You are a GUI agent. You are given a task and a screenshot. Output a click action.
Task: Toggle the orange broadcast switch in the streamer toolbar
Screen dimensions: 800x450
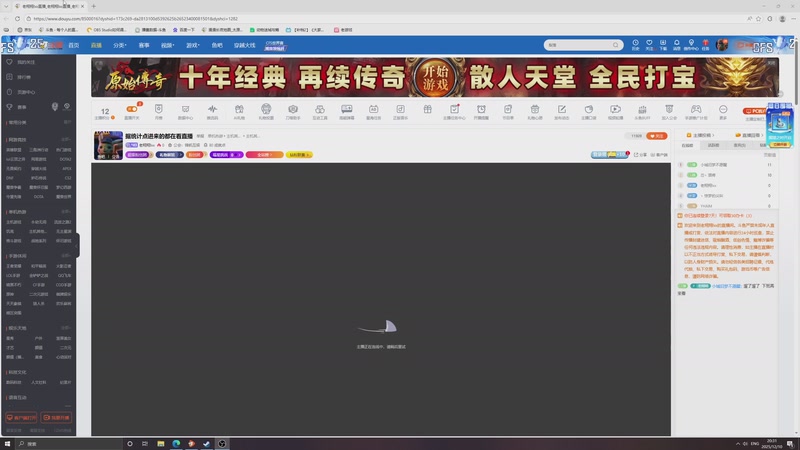[132, 109]
